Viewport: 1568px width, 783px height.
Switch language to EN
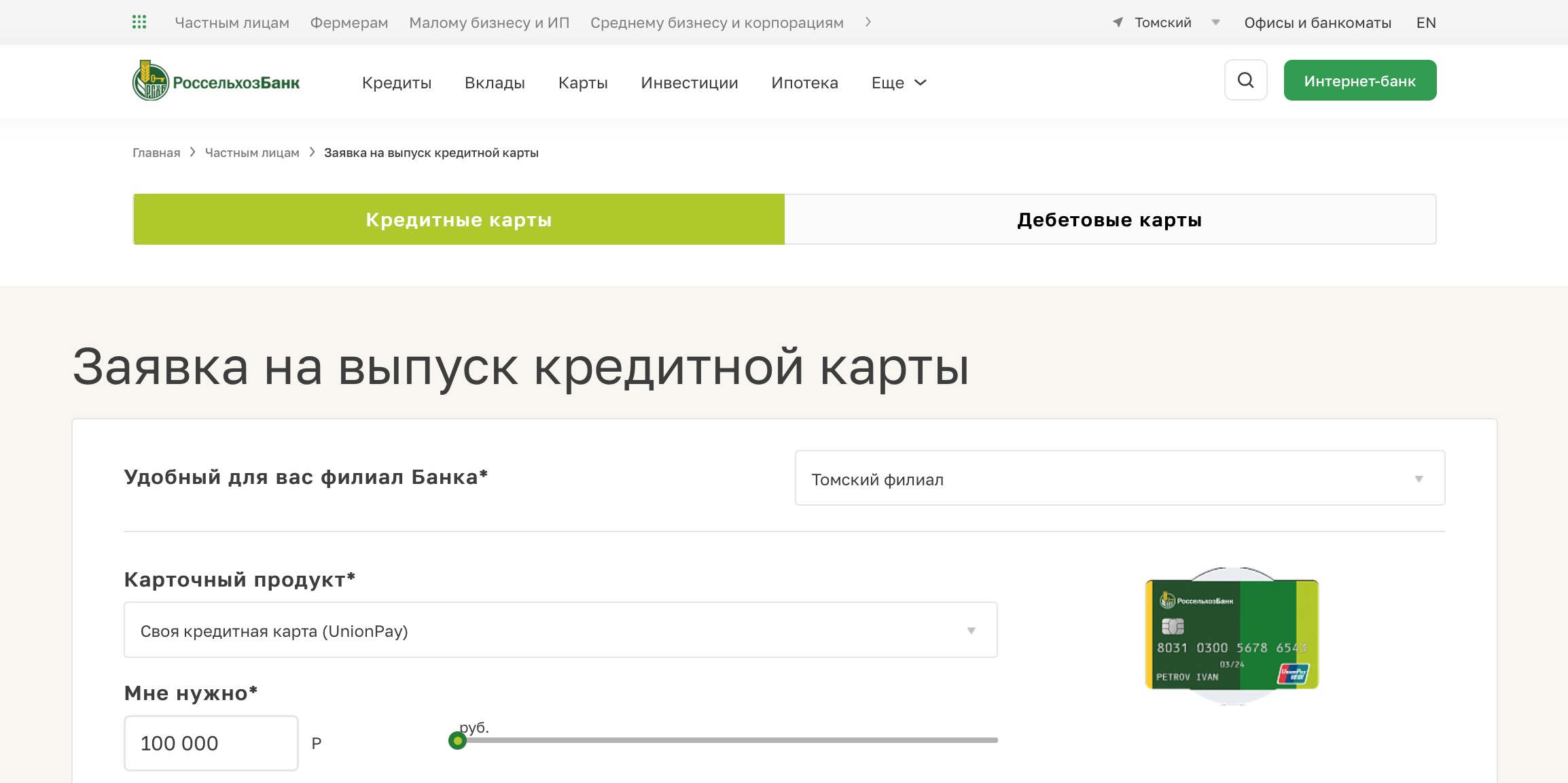(1426, 22)
